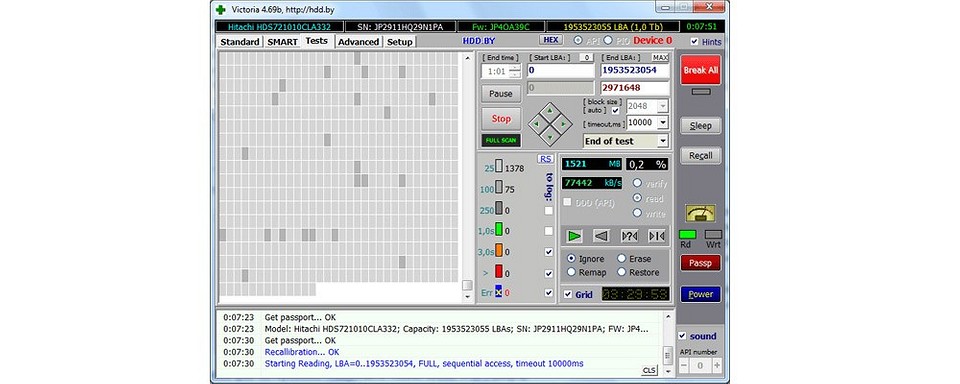Click the yellow gauge meter icon

pos(700,213)
